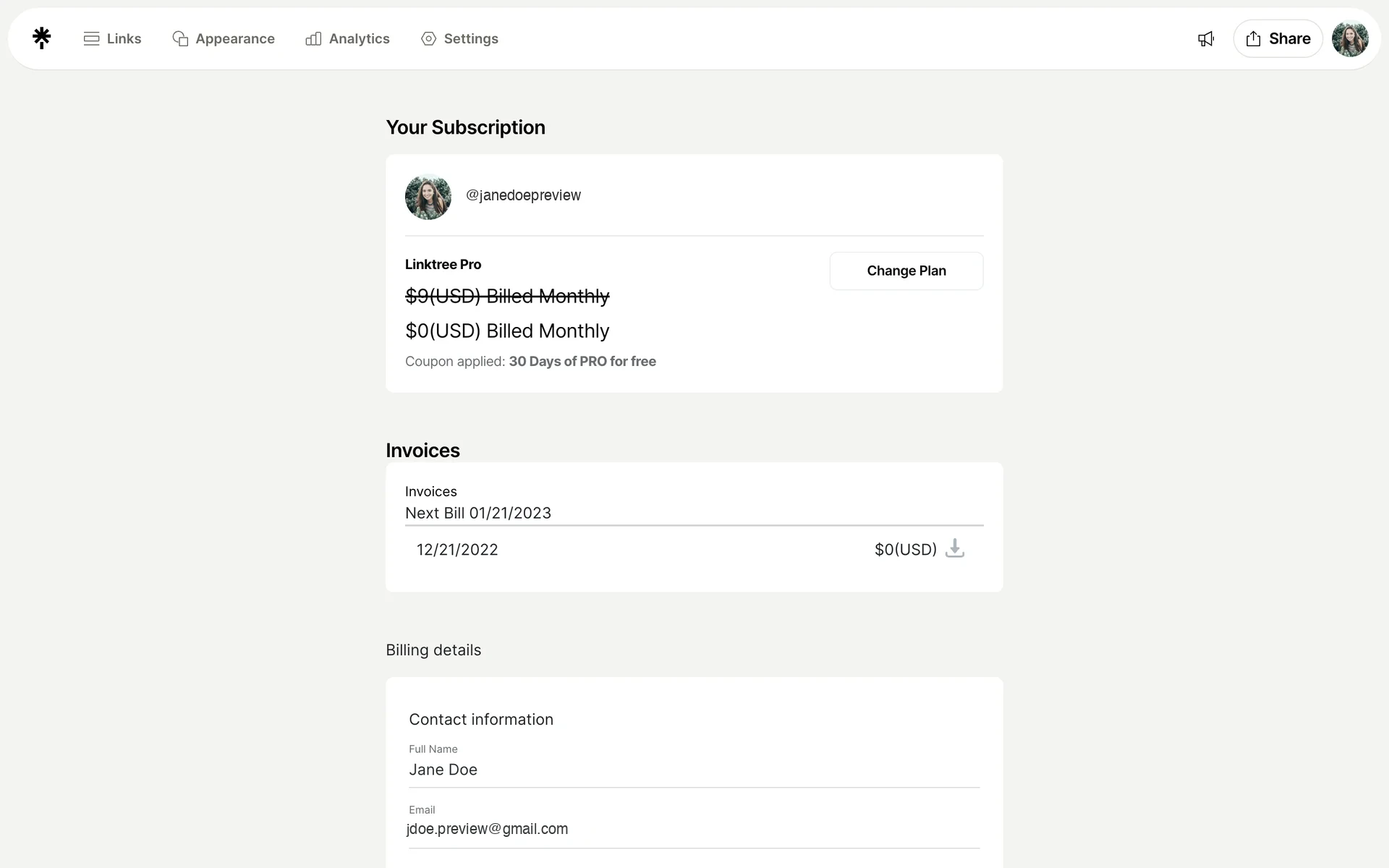Image resolution: width=1389 pixels, height=868 pixels.
Task: Open the Links tab
Action: click(112, 38)
